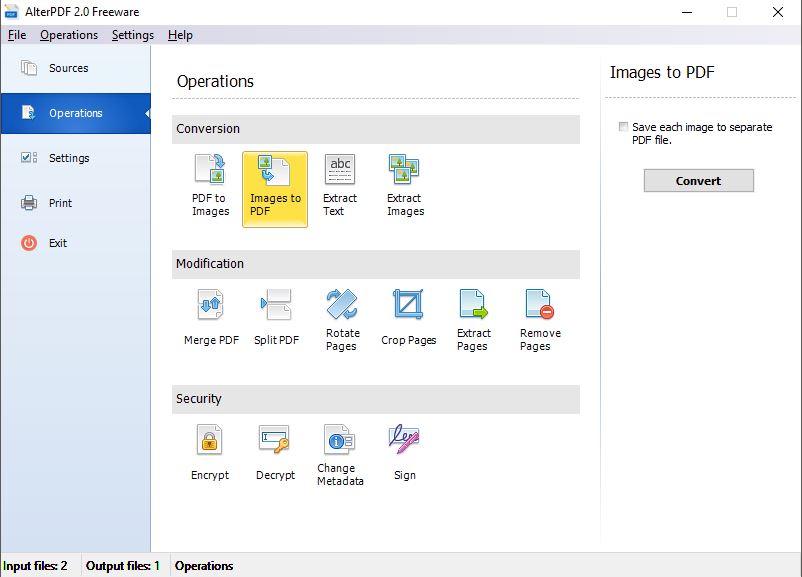Click the Convert button

pos(699,181)
